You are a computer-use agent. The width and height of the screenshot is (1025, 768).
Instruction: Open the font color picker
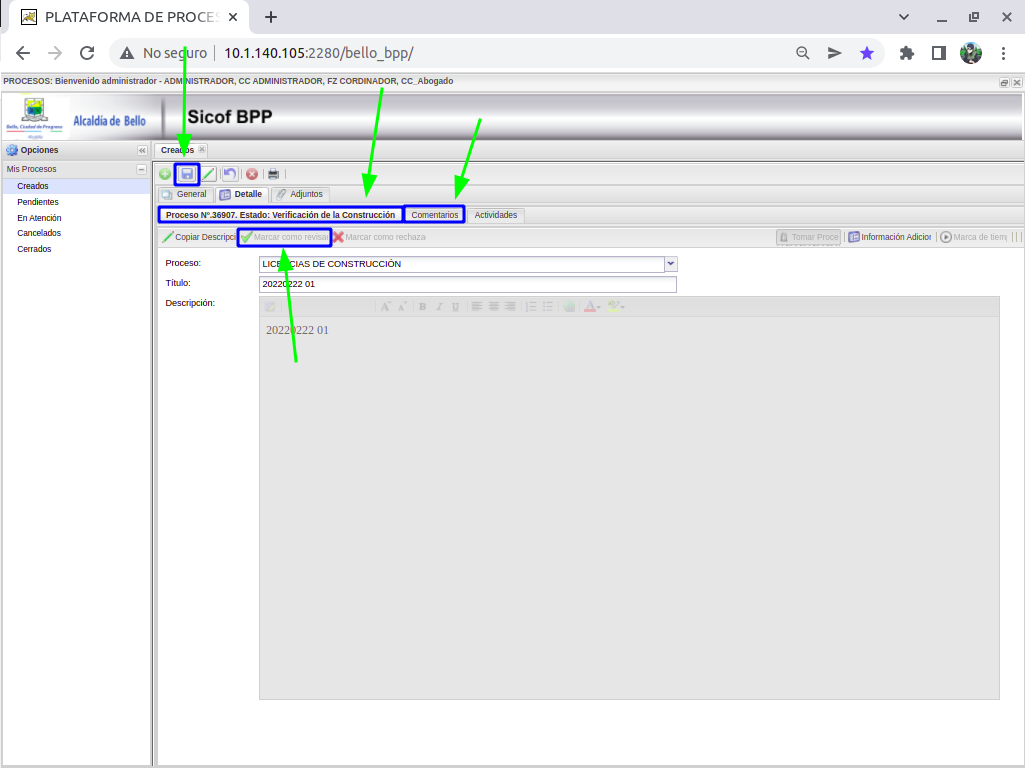coord(591,307)
